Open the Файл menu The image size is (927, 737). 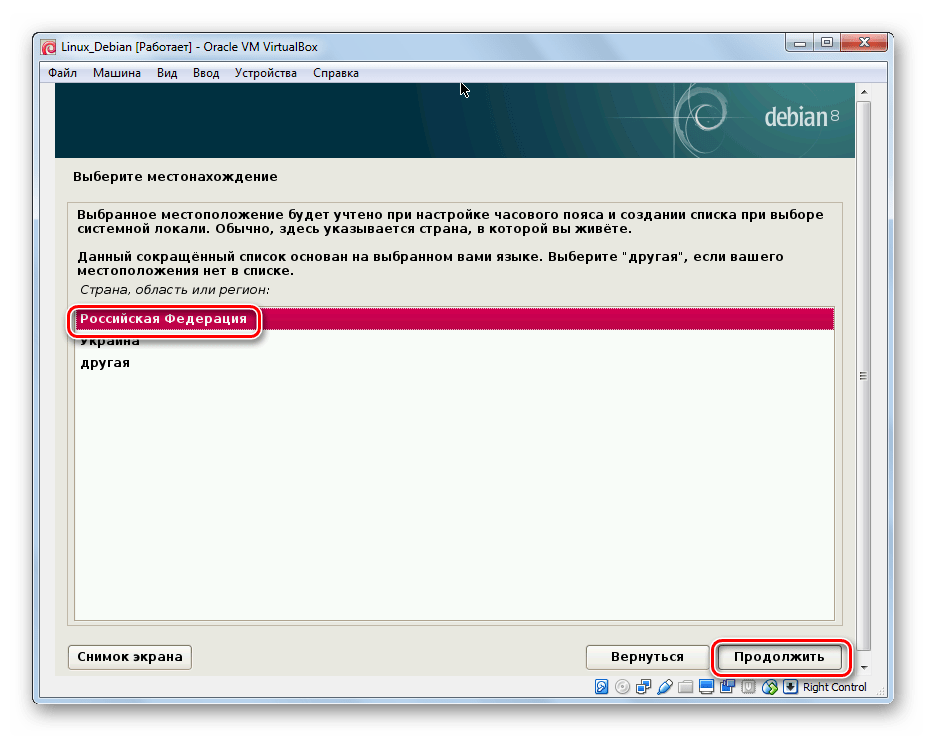click(62, 73)
